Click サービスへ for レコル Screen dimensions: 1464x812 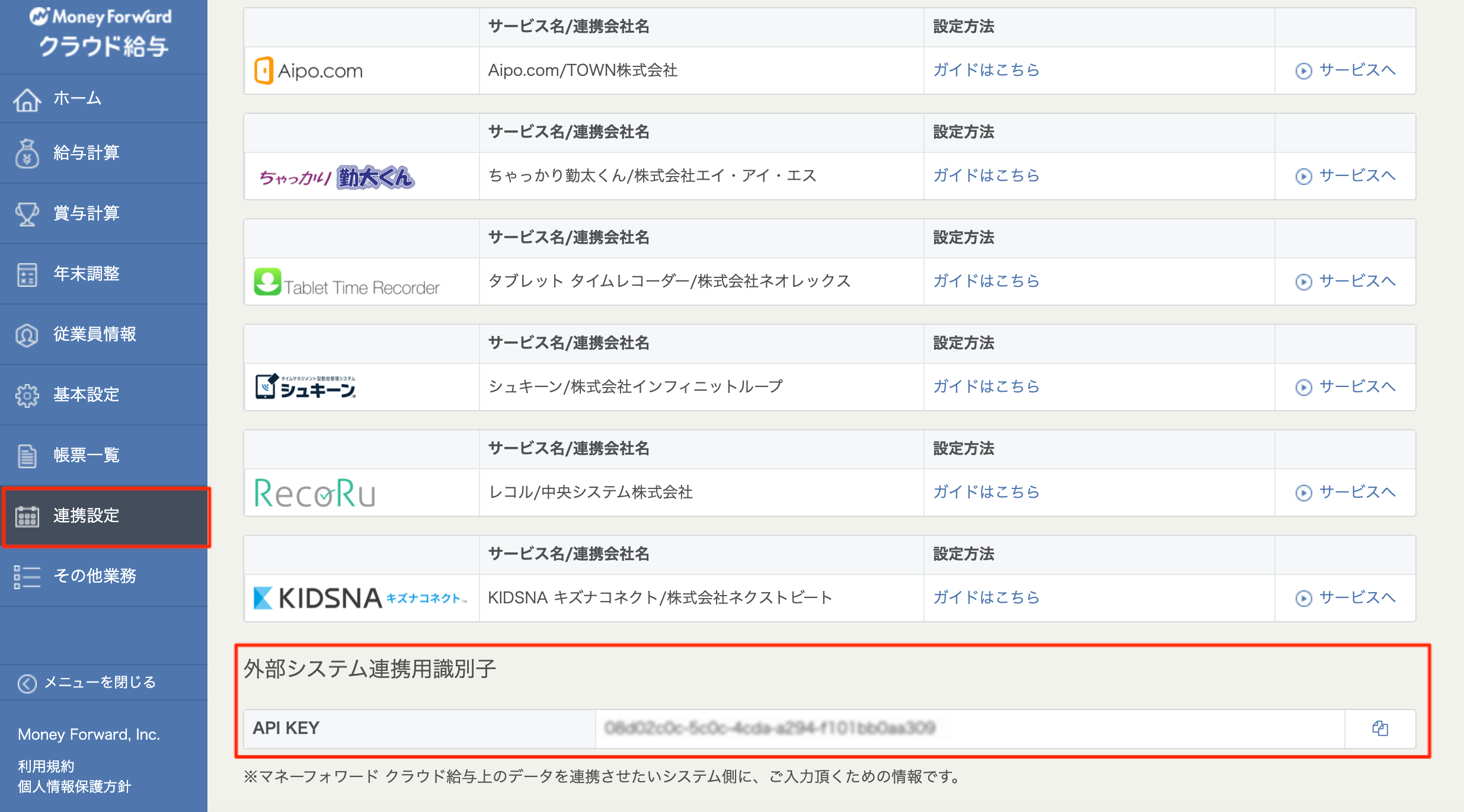[1356, 493]
